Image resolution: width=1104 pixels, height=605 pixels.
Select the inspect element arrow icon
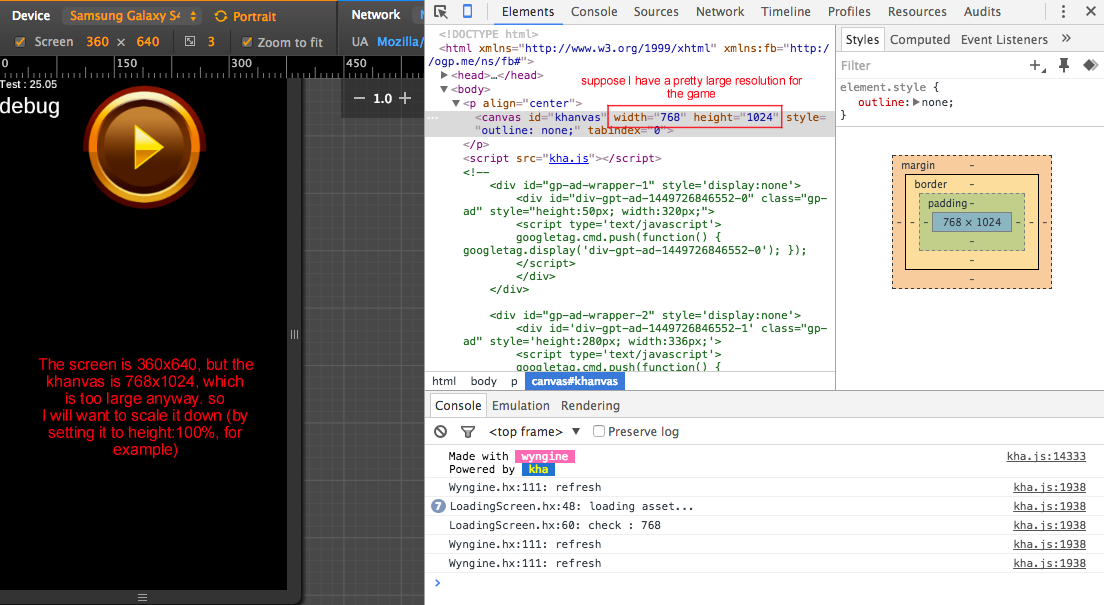441,11
